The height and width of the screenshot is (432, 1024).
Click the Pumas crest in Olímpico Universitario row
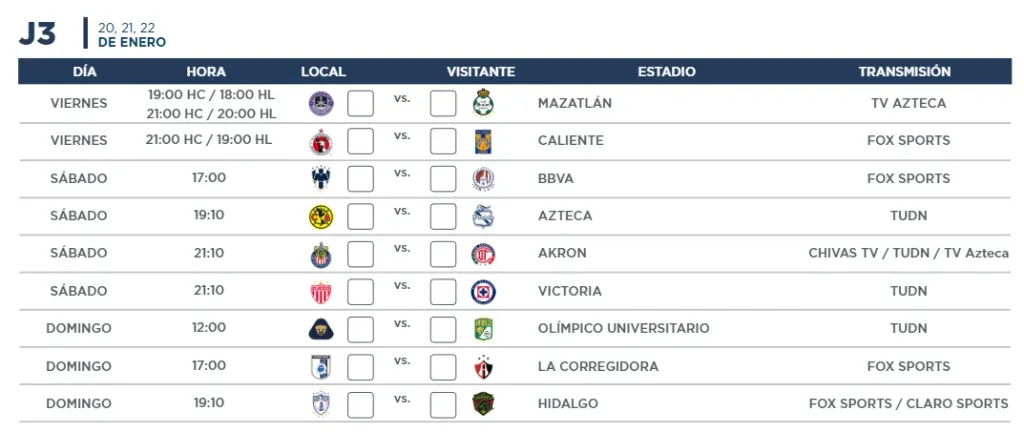tap(321, 330)
